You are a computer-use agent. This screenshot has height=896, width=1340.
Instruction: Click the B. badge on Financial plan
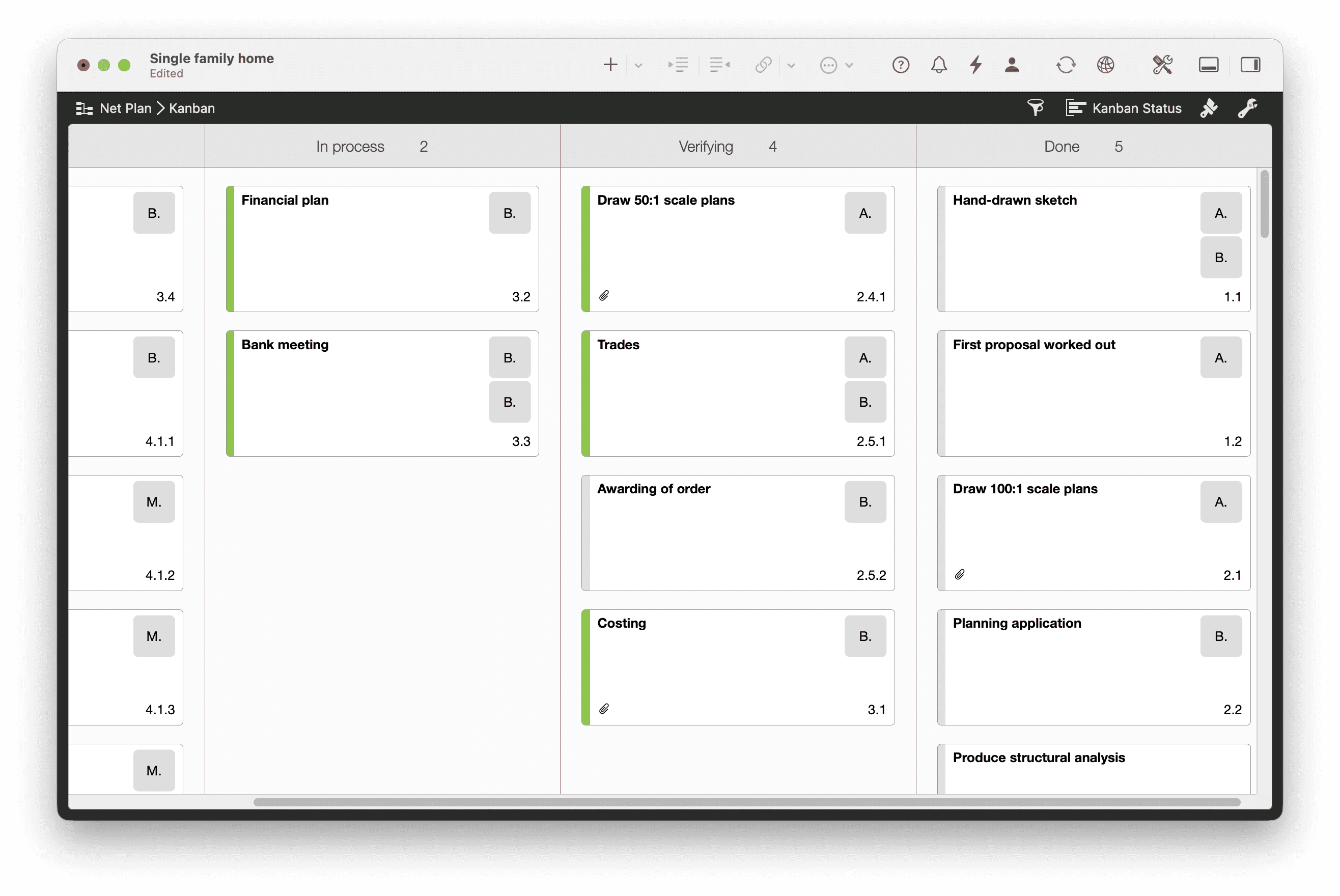click(509, 213)
